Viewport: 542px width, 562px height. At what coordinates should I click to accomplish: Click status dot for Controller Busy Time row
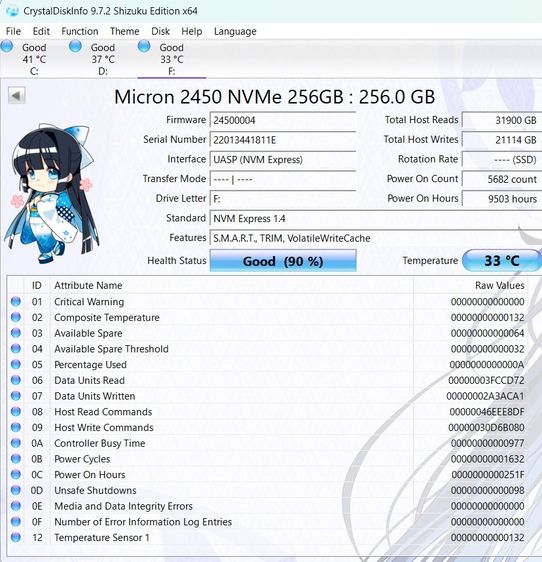tap(16, 443)
